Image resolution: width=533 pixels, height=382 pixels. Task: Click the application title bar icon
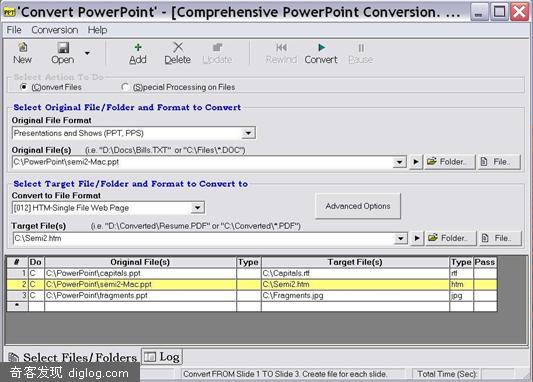coord(9,12)
